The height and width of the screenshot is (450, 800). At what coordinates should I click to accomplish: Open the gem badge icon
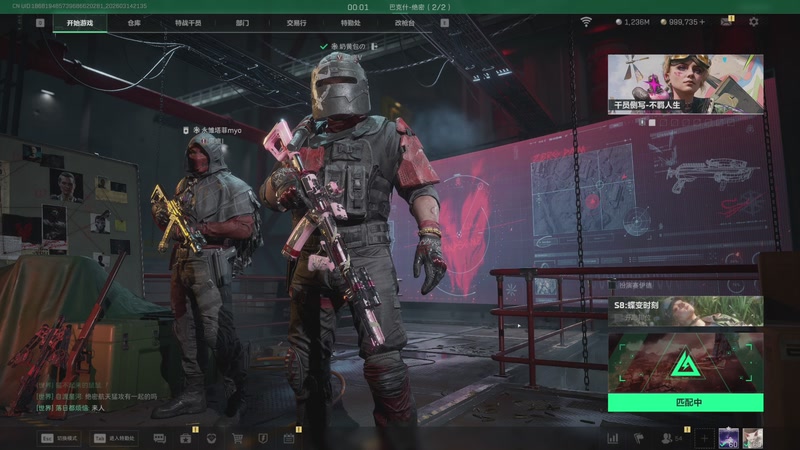pyautogui.click(x=211, y=438)
